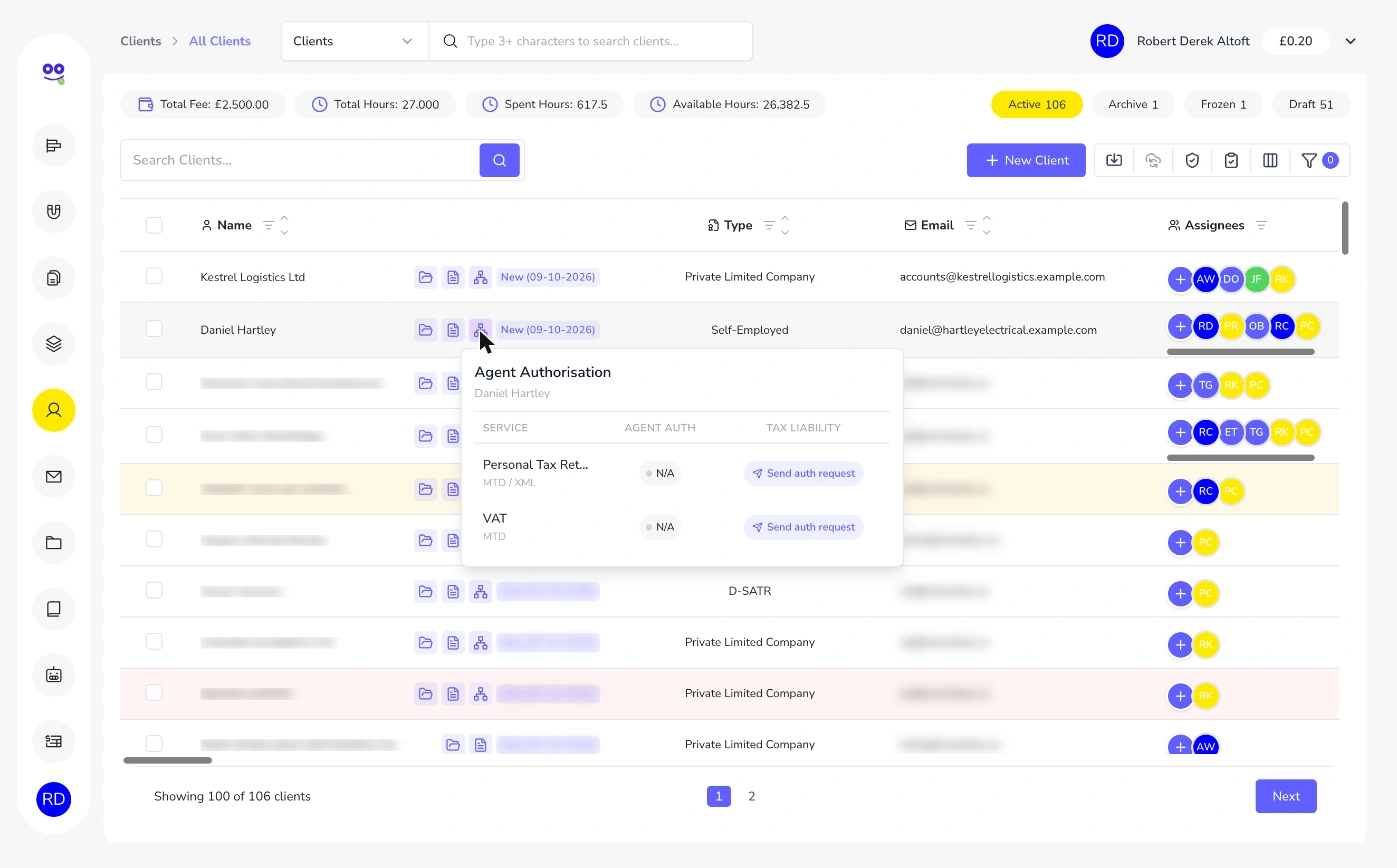
Task: Tick the select-all checkbox in table header
Action: (154, 225)
